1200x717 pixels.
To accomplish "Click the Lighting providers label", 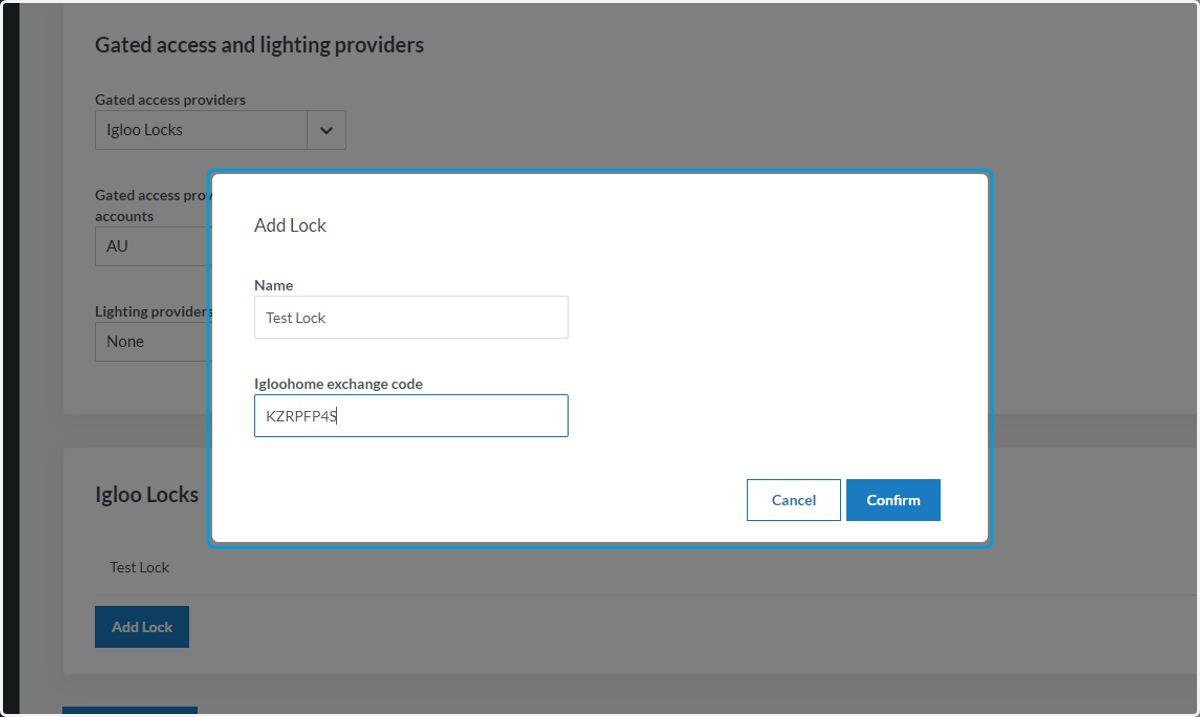I will point(152,312).
